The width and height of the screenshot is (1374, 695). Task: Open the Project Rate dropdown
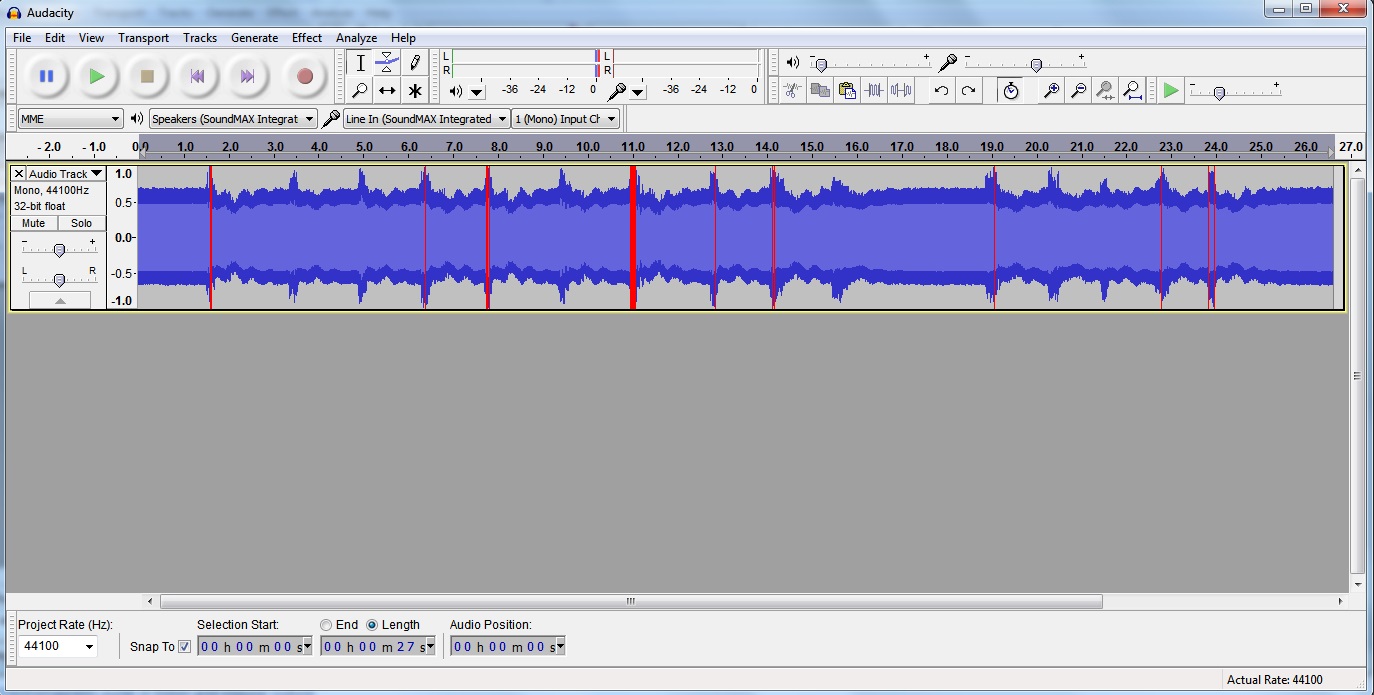(58, 647)
